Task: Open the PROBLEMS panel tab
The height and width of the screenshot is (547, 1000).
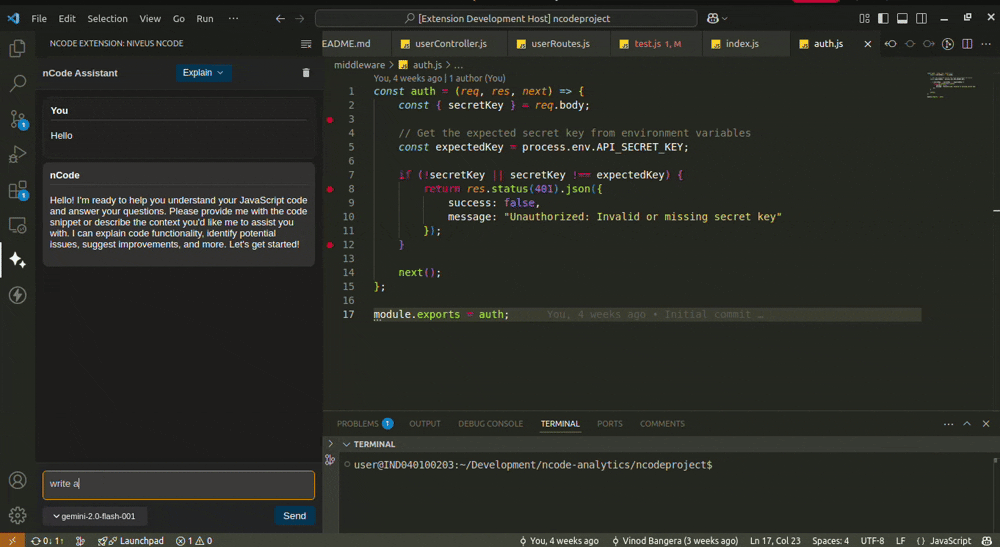Action: point(365,424)
